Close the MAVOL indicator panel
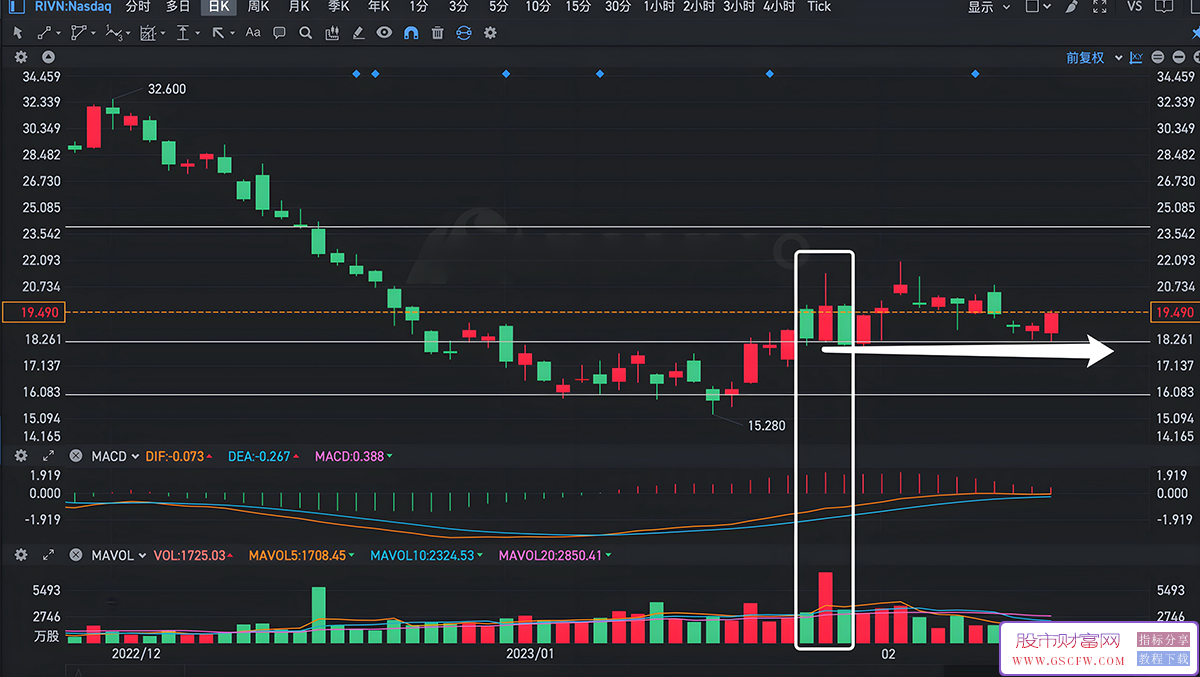This screenshot has height=677, width=1200. click(75, 555)
